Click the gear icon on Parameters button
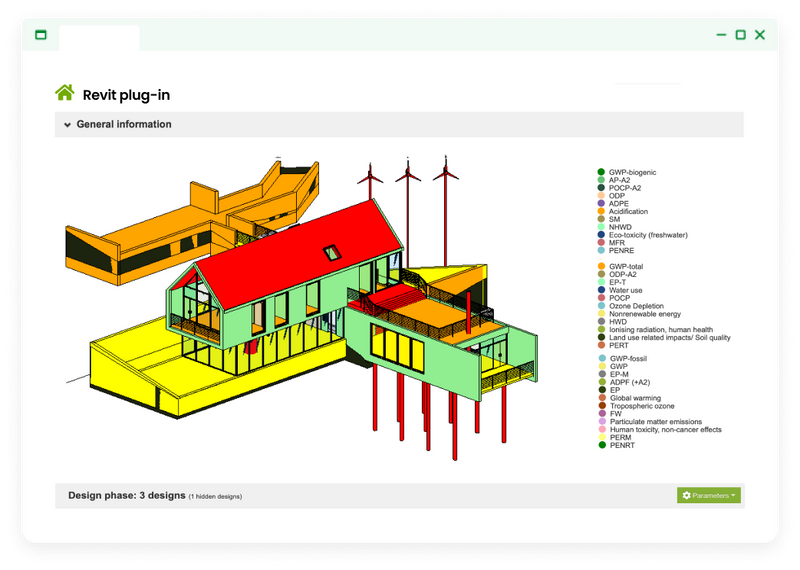Screen dimensions: 800x570 (x=686, y=495)
